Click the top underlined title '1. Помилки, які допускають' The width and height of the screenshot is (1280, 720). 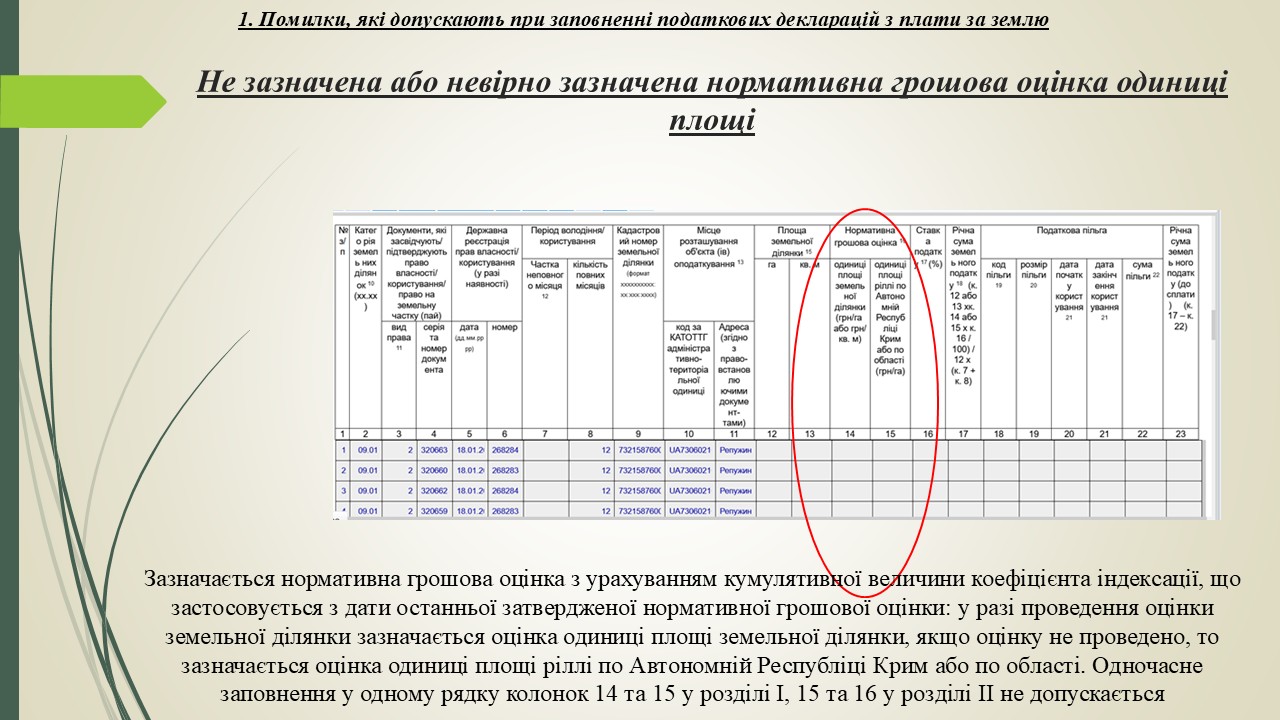pyautogui.click(x=643, y=19)
